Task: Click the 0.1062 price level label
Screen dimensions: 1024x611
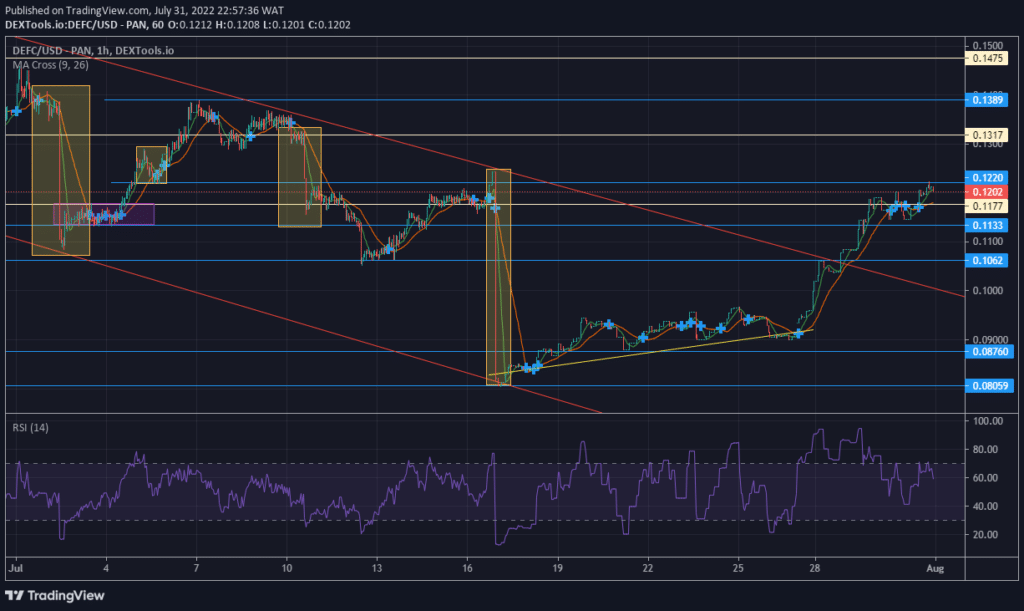Action: click(987, 260)
